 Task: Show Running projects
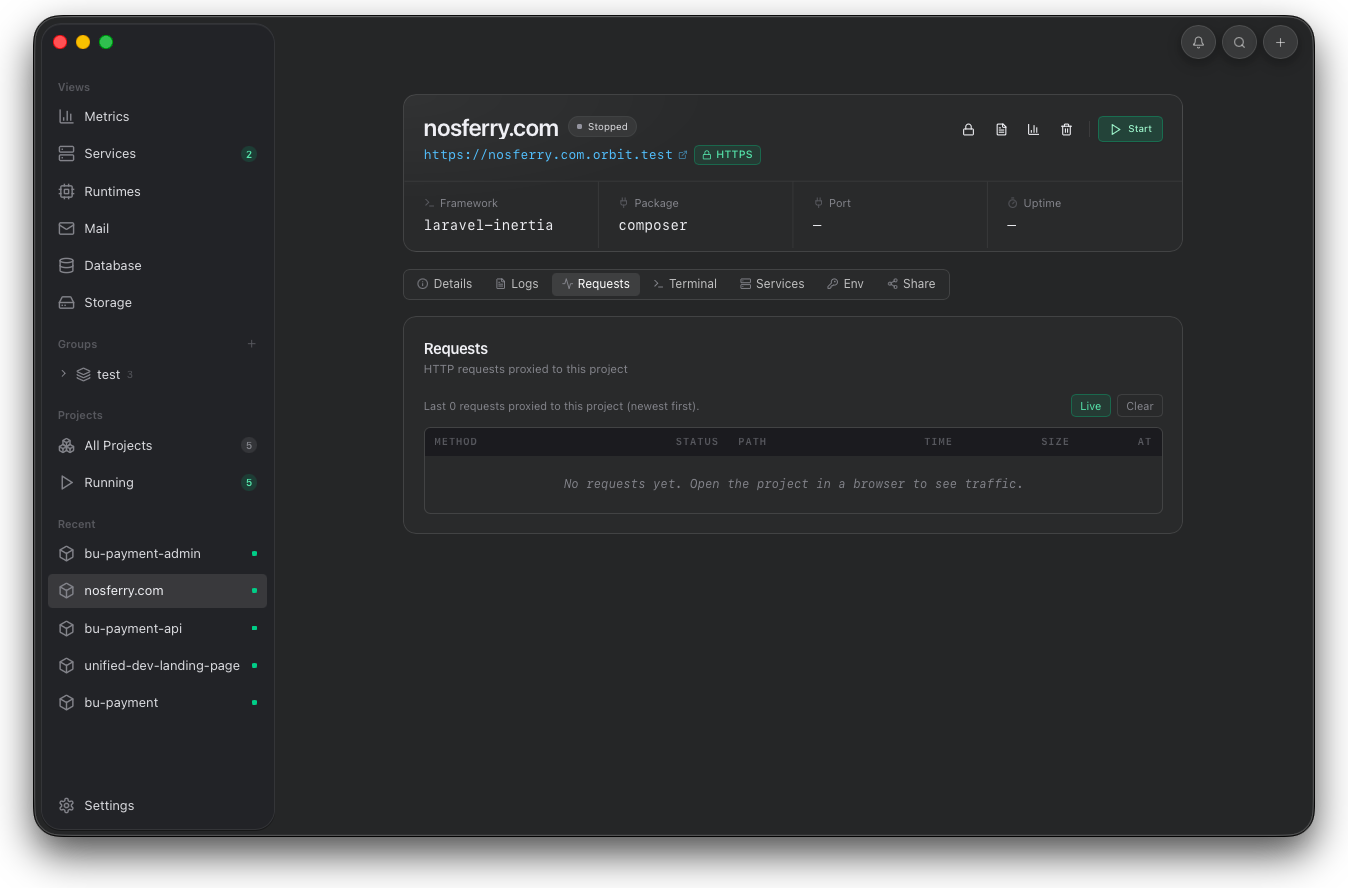coord(157,483)
